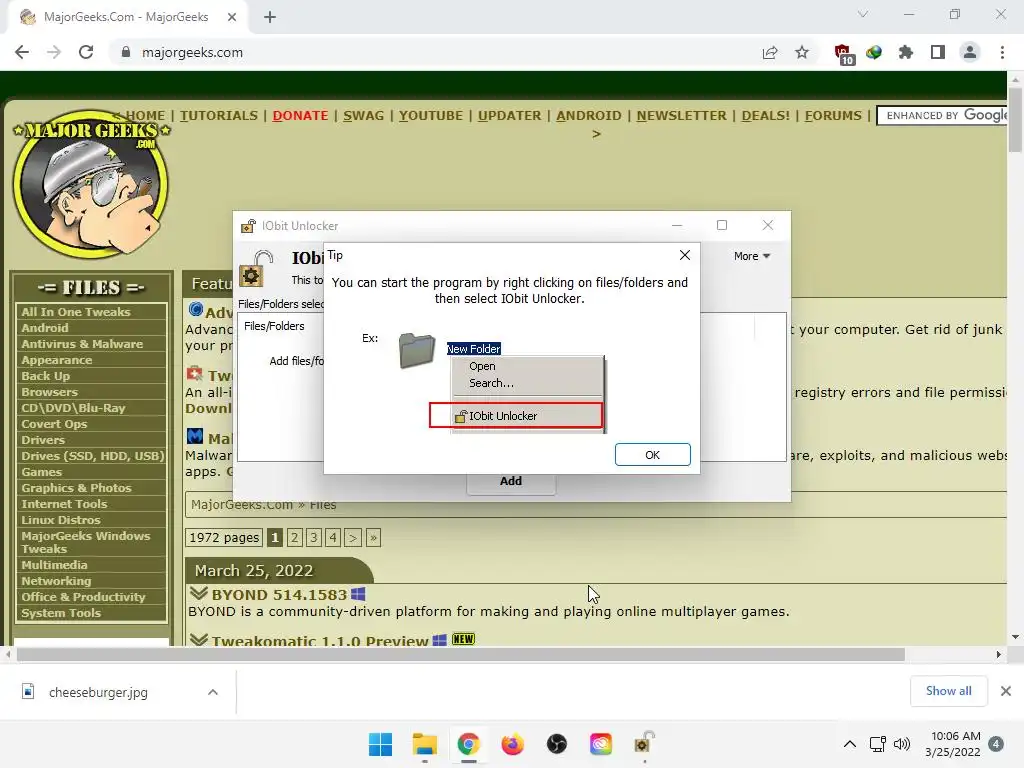
Task: Choose Search... in the example context menu
Action: (x=491, y=383)
